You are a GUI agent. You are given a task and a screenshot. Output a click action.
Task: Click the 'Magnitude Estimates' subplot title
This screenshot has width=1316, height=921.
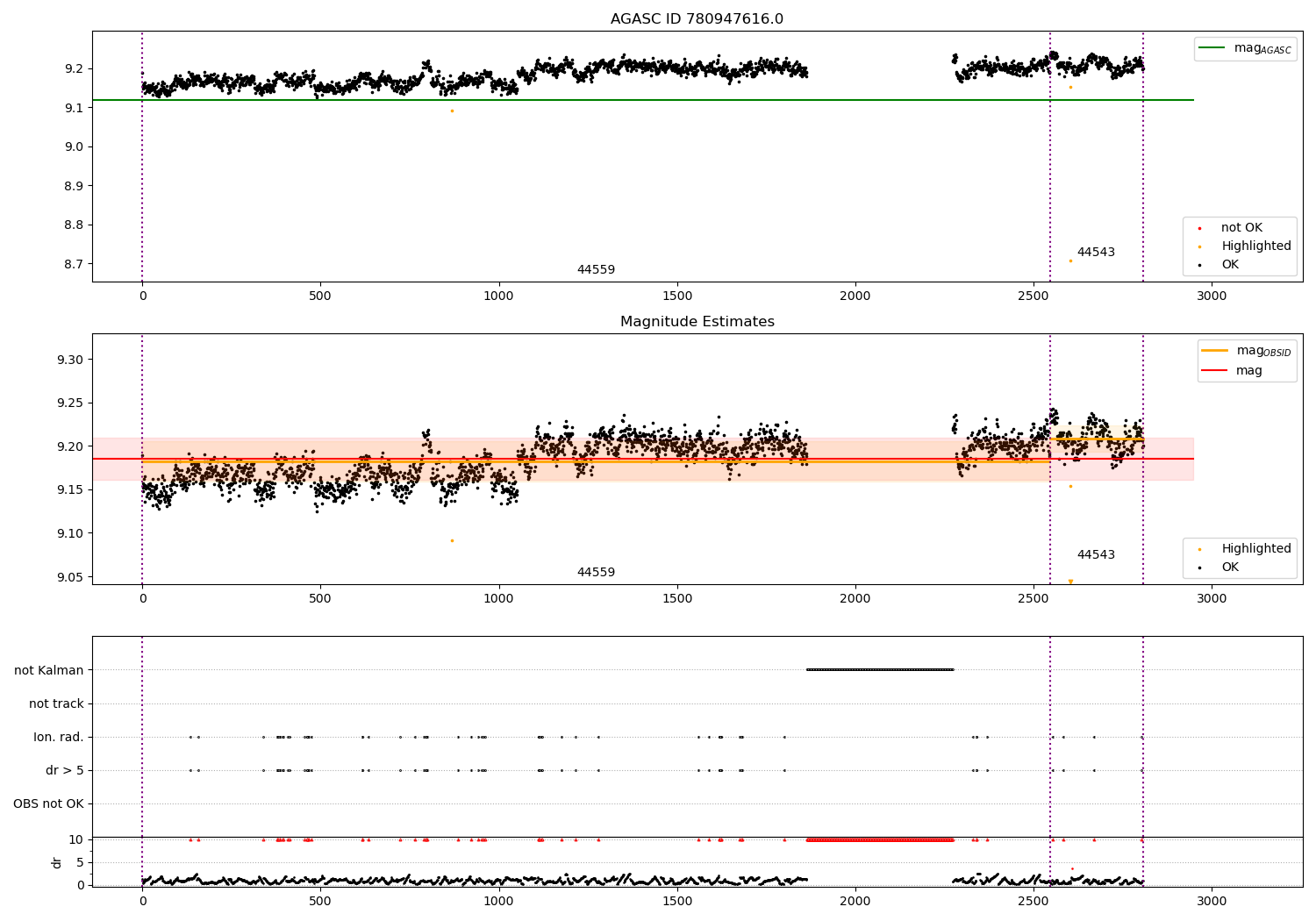coord(697,322)
